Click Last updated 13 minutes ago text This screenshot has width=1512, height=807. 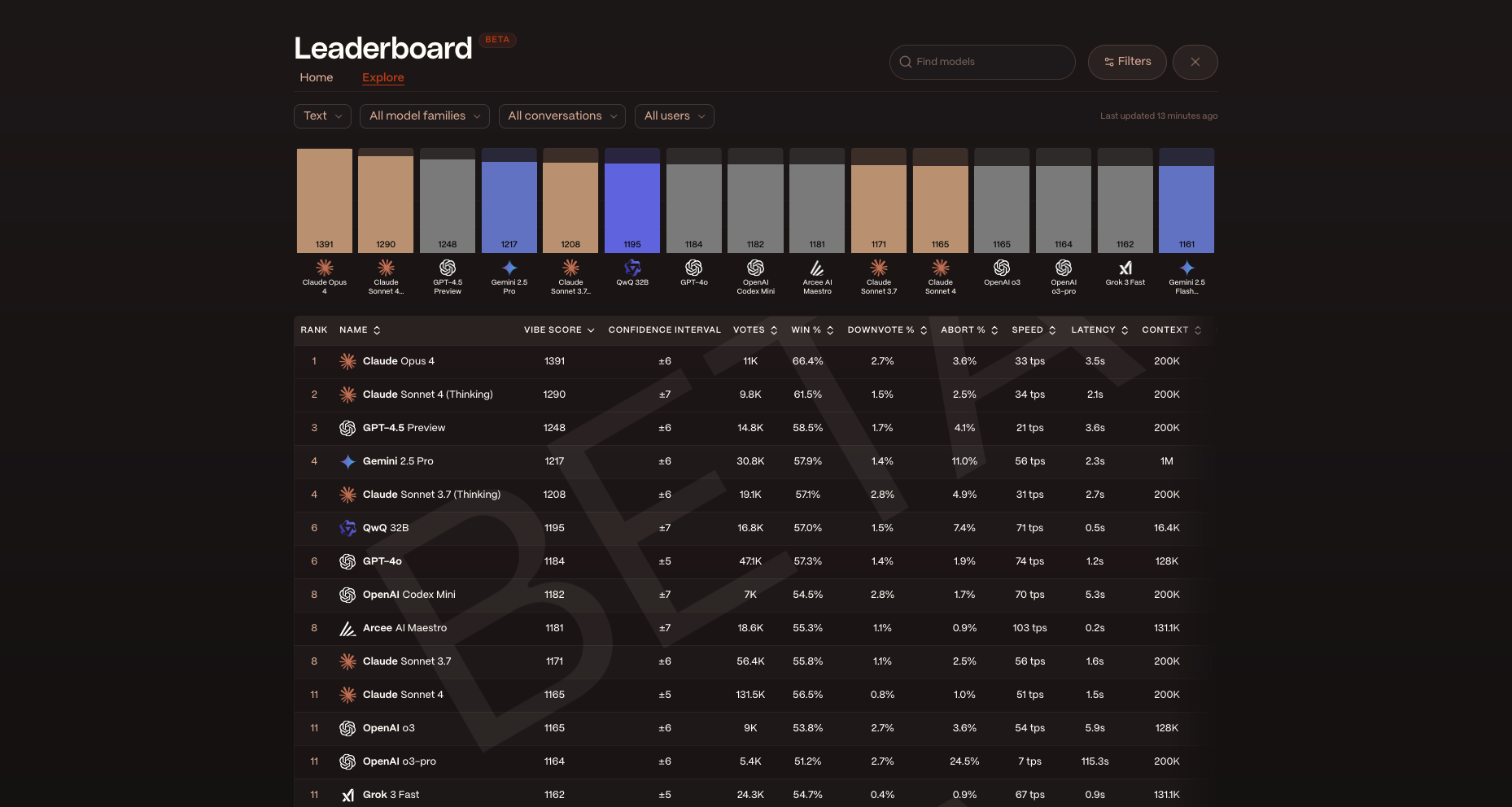1159,116
